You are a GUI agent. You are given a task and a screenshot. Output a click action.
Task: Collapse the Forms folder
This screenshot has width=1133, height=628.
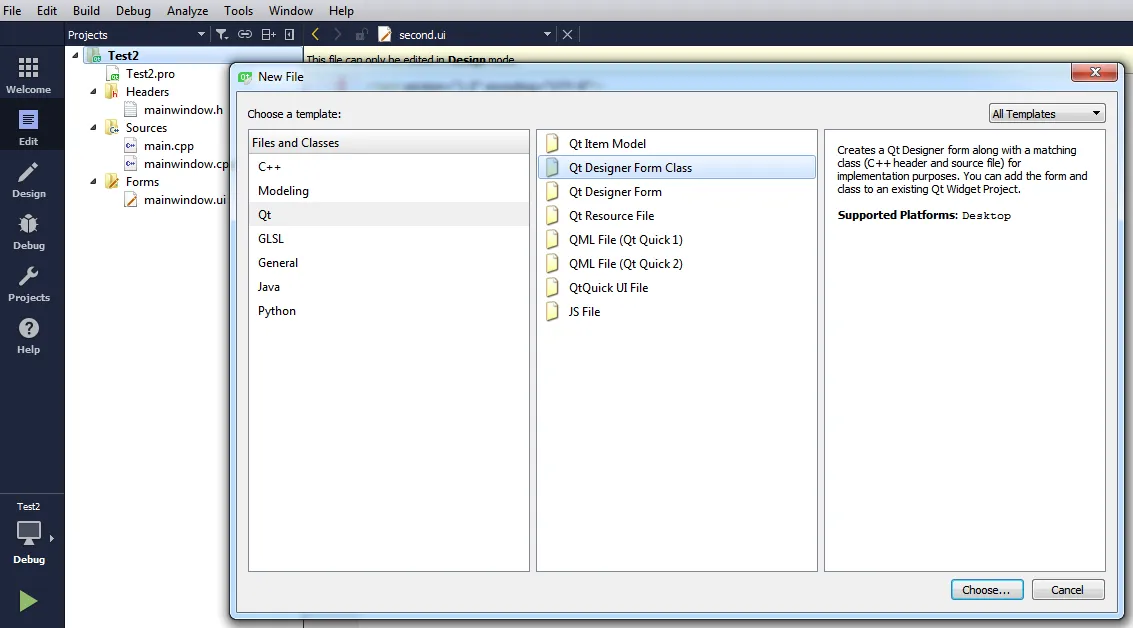93,181
